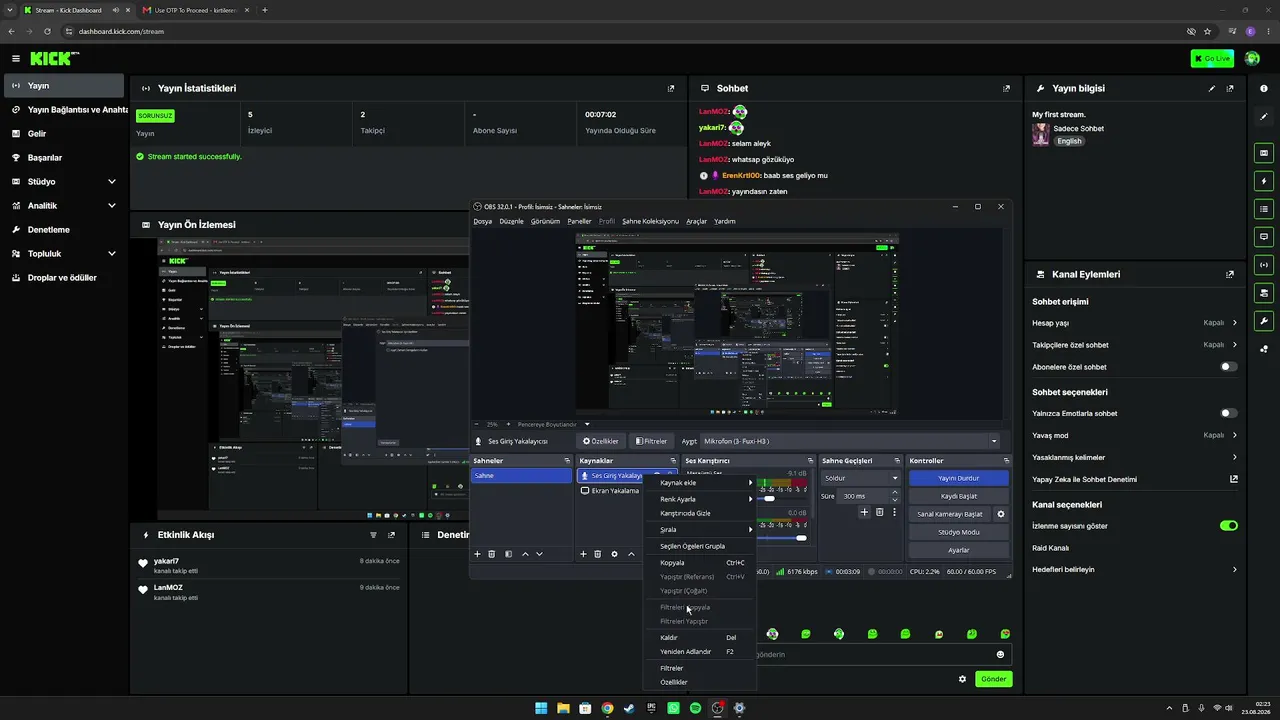This screenshot has width=1280, height=720.
Task: Click the lightning bolt icon in right sidebar
Action: click(x=1264, y=181)
